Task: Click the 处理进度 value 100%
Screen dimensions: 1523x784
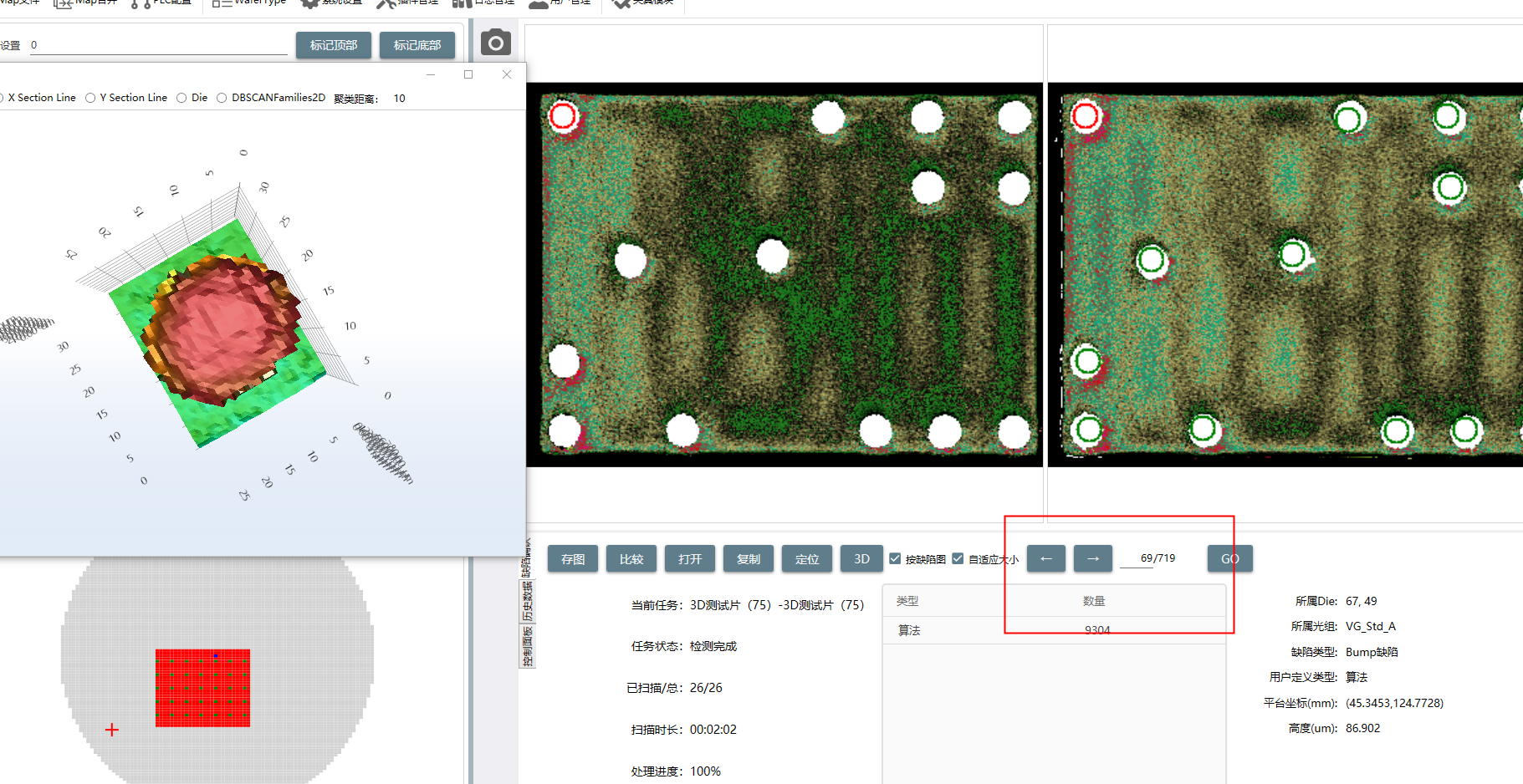Action: 705,771
